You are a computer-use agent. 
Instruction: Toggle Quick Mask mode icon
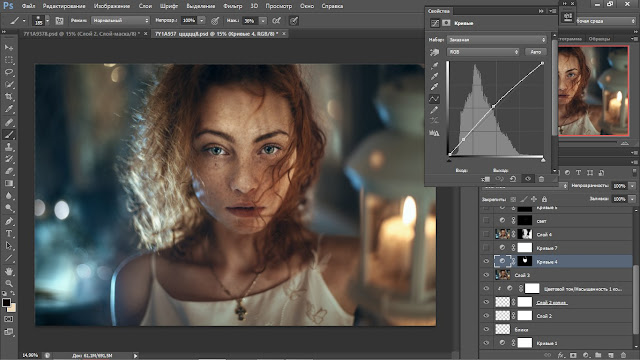pos(9,319)
